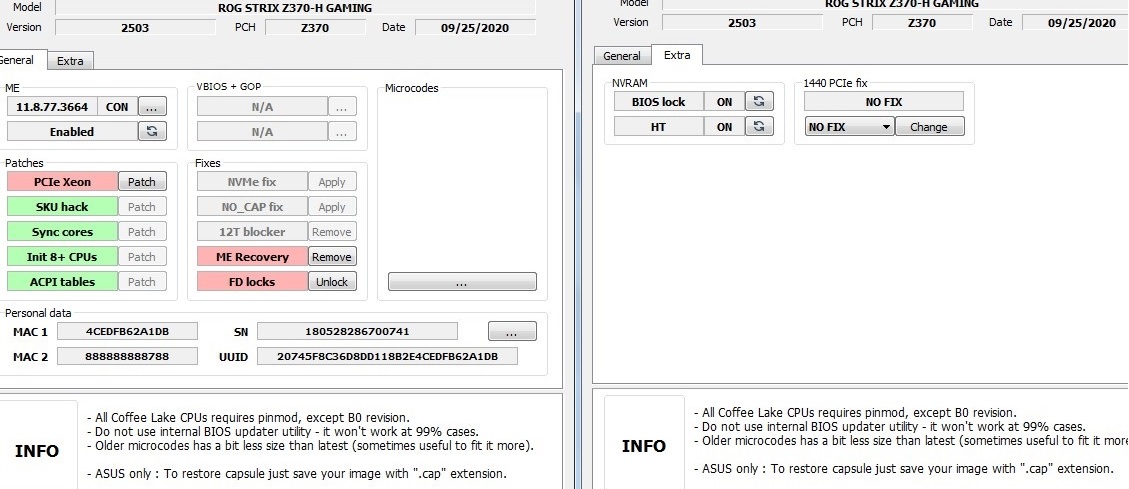This screenshot has height=489, width=1129.
Task: Click the NVMe fix label
Action: pyautogui.click(x=253, y=181)
